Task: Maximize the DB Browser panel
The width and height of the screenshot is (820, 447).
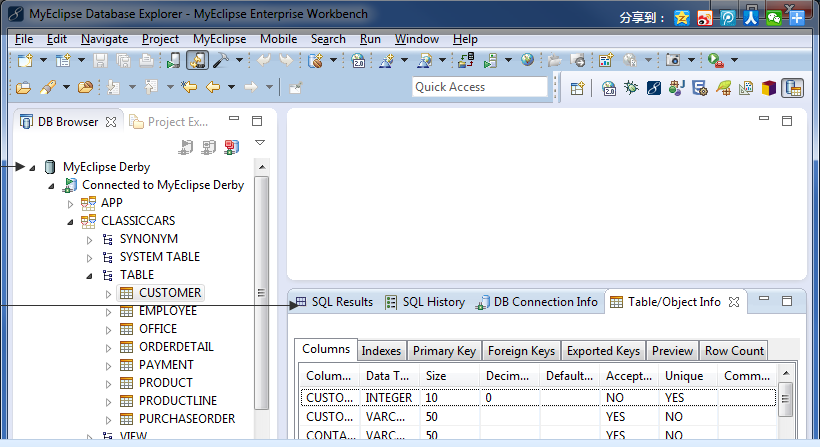Action: point(257,121)
